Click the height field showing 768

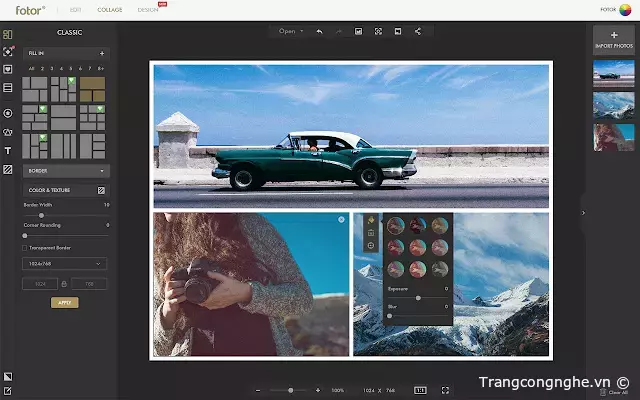[x=89, y=284]
